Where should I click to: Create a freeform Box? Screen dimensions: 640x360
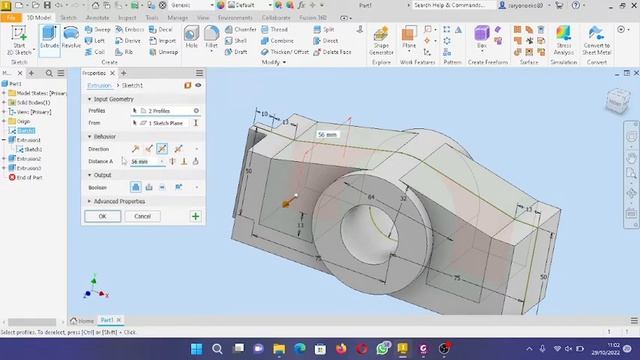(482, 38)
